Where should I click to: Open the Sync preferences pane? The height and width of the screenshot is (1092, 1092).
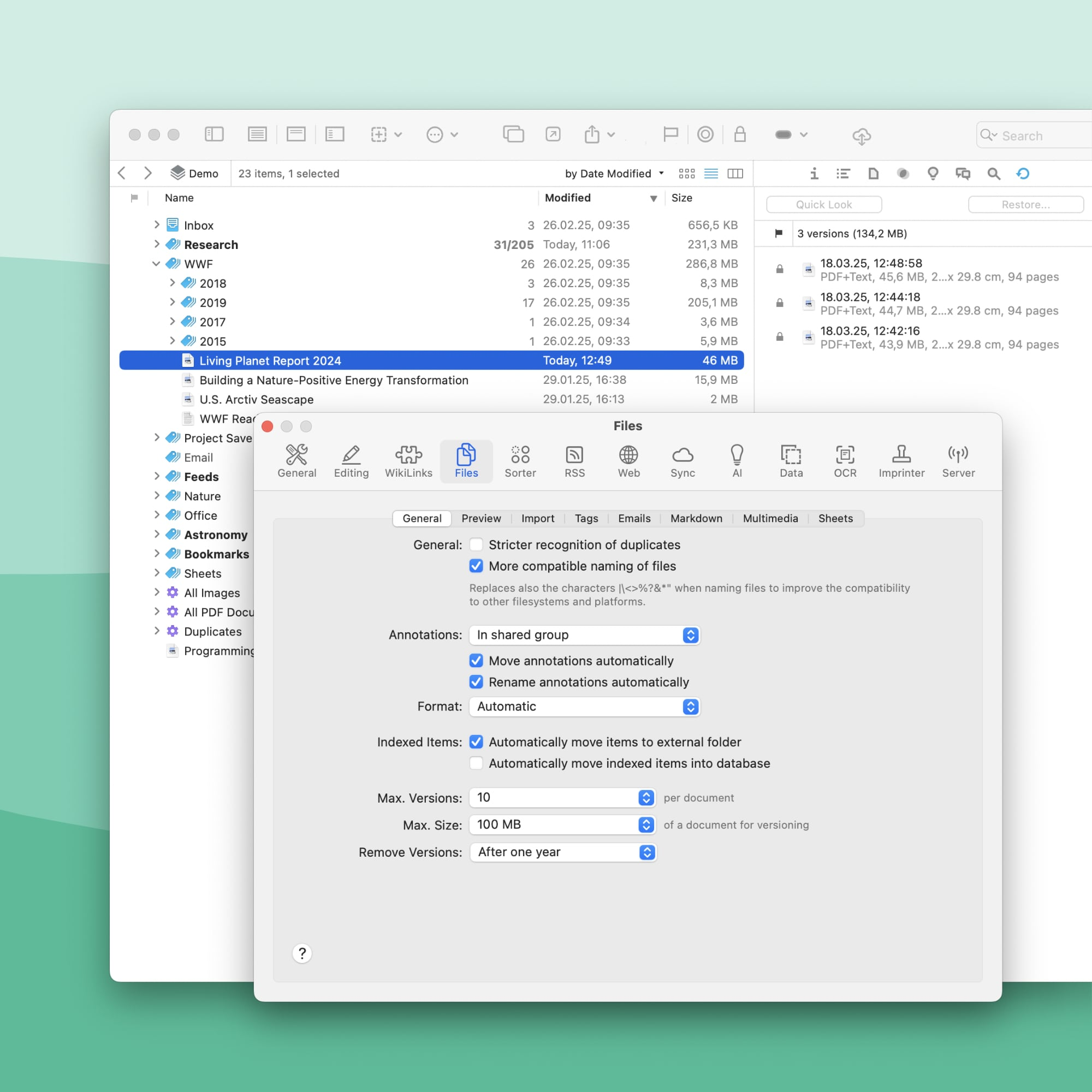point(682,461)
